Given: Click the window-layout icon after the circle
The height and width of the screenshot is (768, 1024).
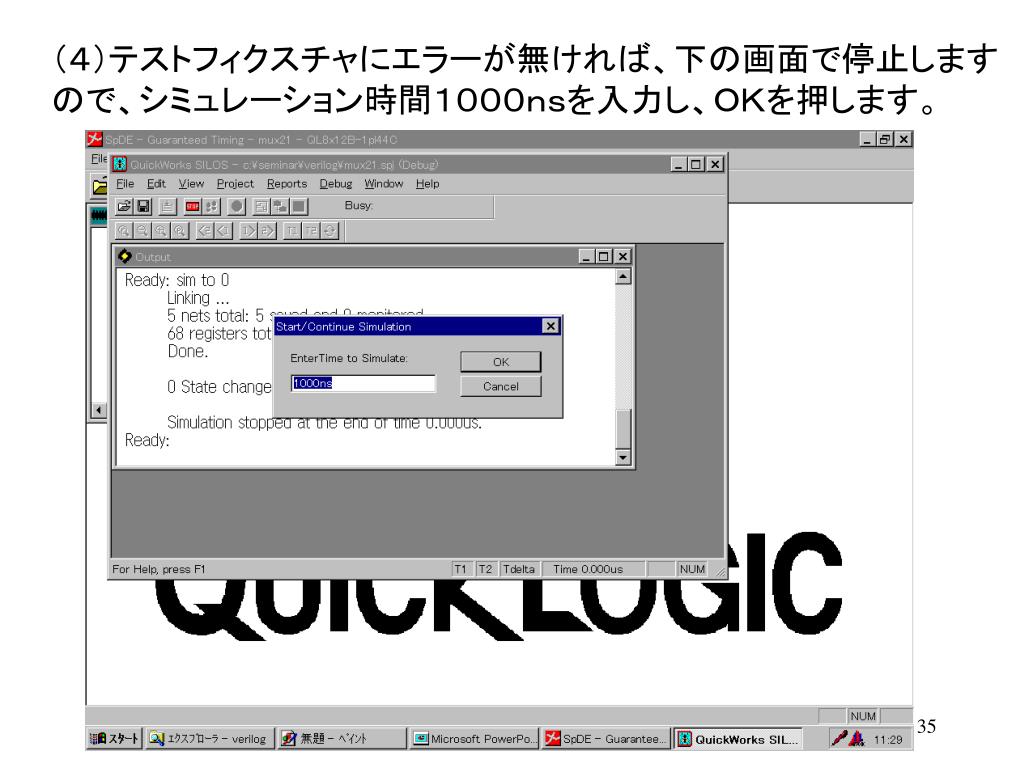Looking at the screenshot, I should click(261, 206).
